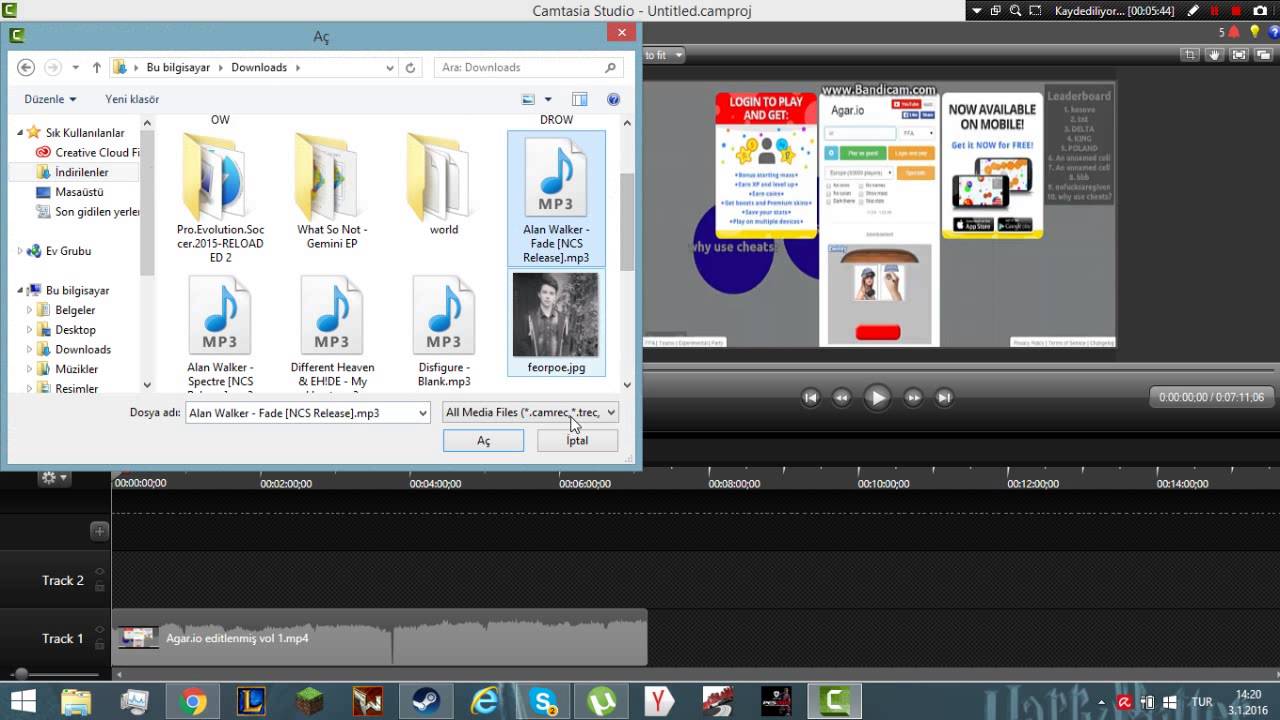Take a Bandicam screenshot with camera icon
Viewport: 1280px width, 720px height.
(1259, 11)
